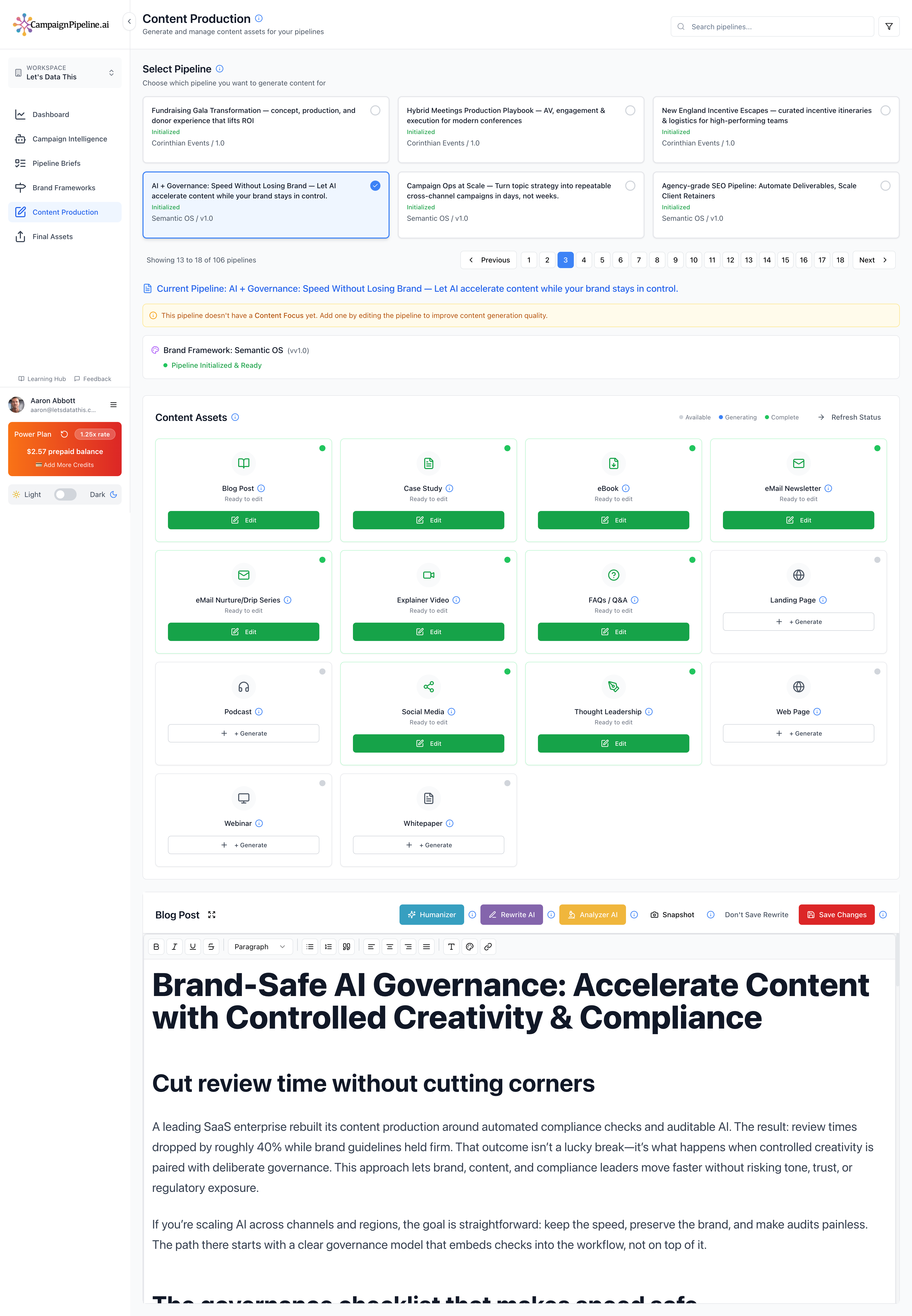The width and height of the screenshot is (912, 1316).
Task: Collapse the sidebar with chevron
Action: (129, 21)
